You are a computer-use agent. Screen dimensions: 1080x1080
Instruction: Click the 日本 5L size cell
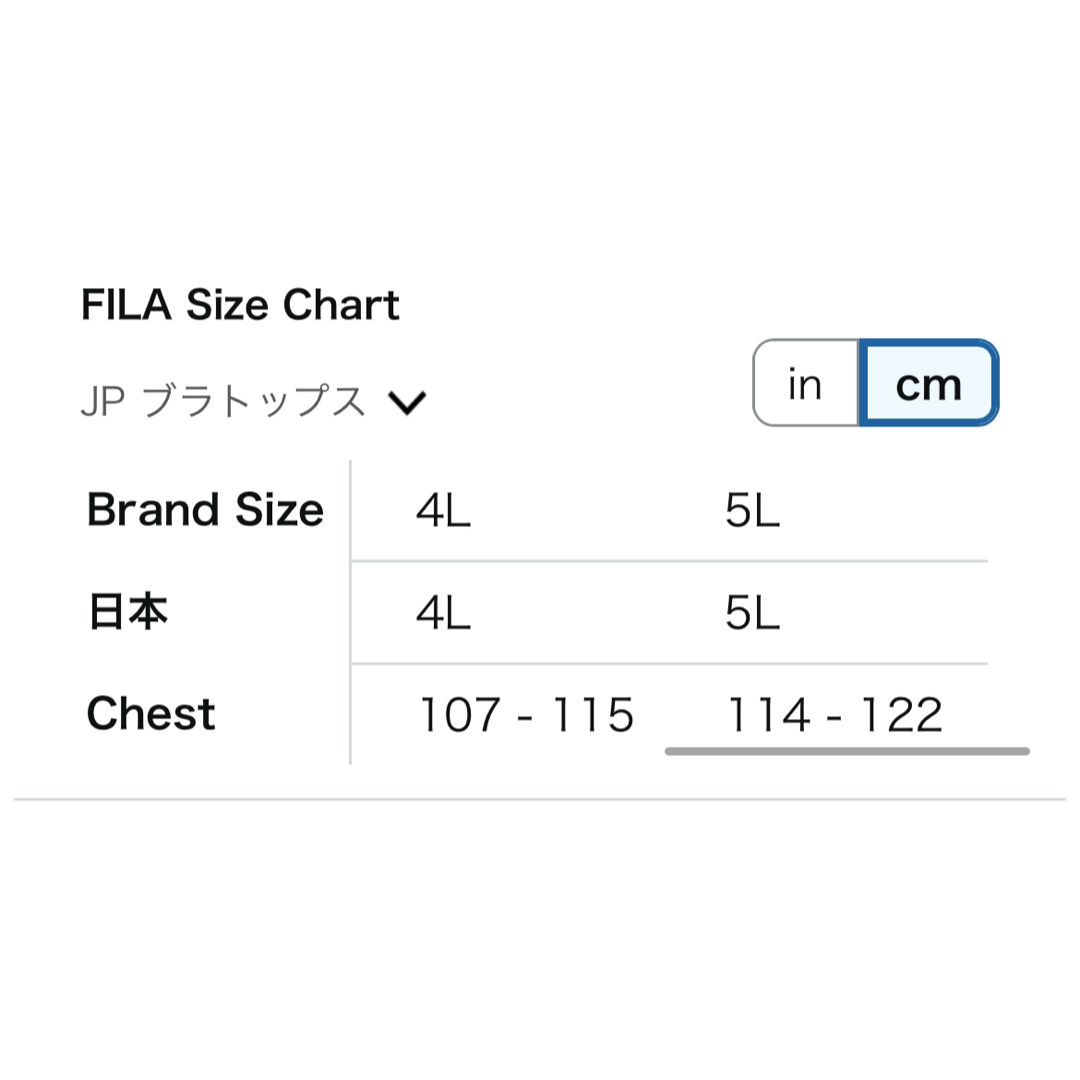[x=752, y=613]
